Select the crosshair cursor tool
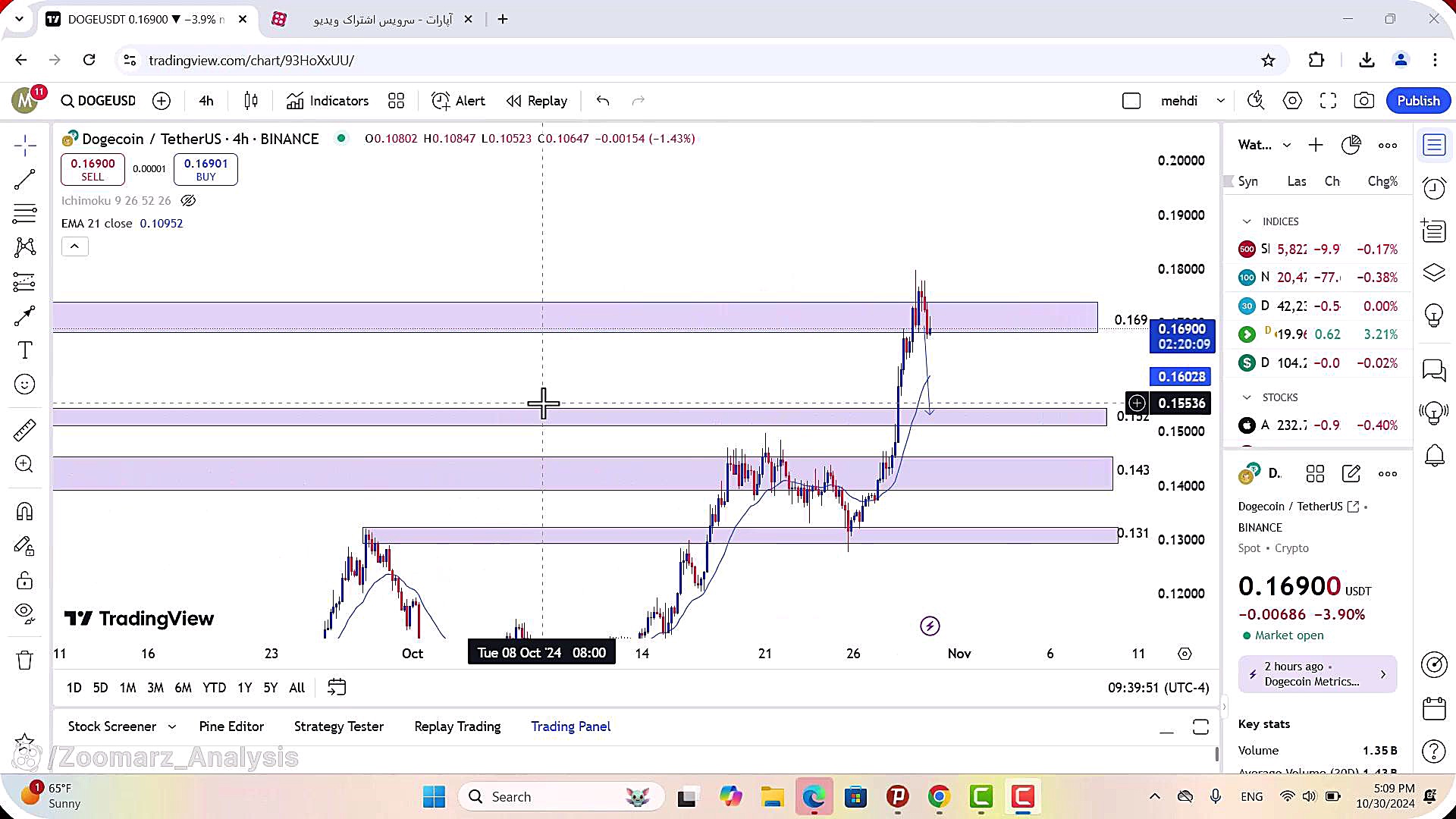Screen dimensions: 1456x819 tap(25, 146)
